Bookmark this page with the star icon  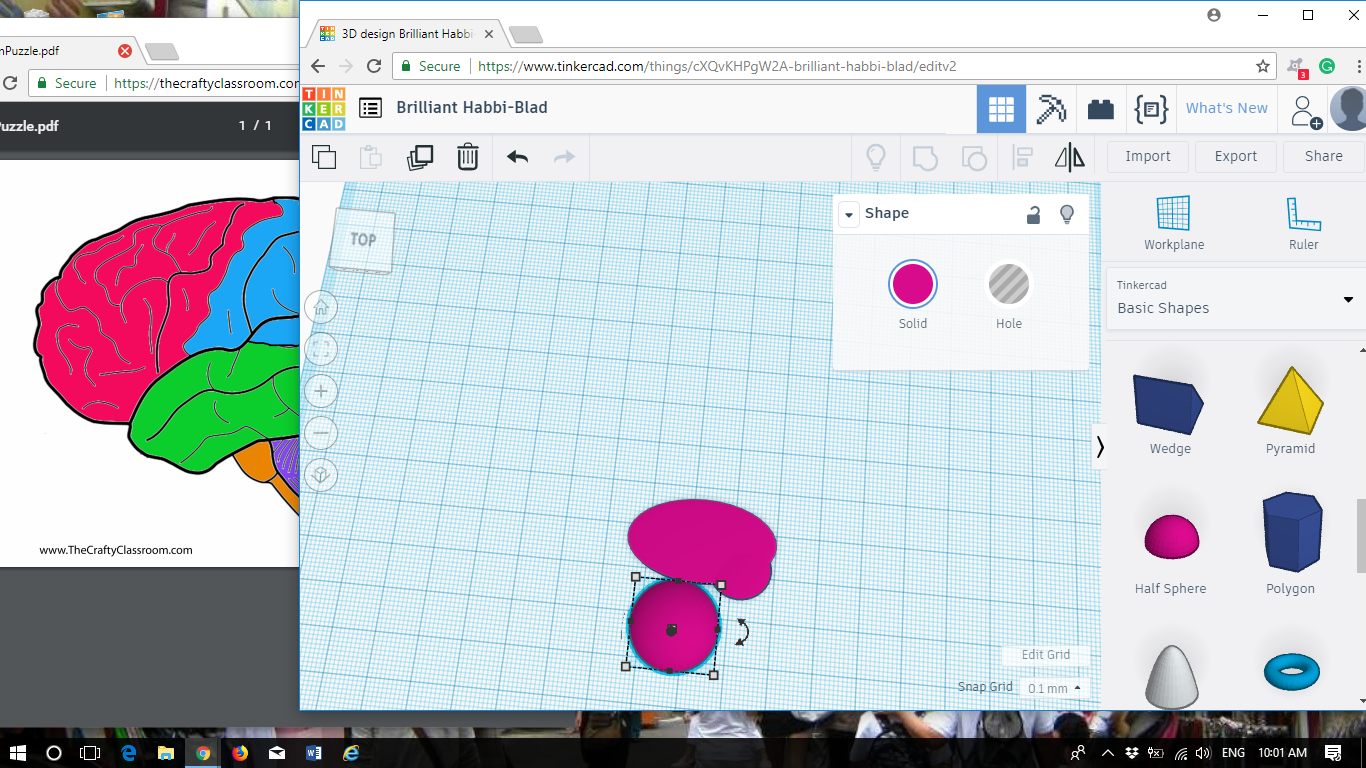(1263, 66)
